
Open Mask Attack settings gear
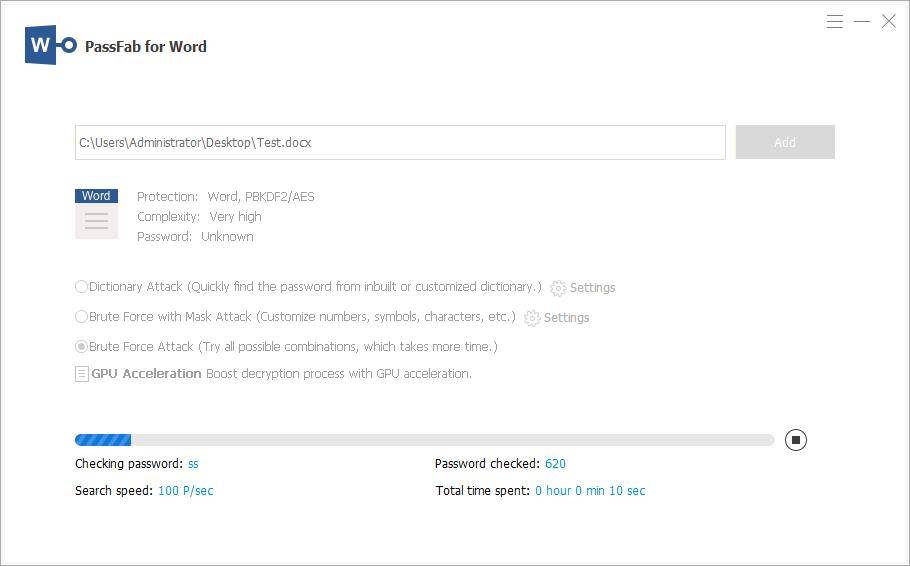[x=532, y=318]
